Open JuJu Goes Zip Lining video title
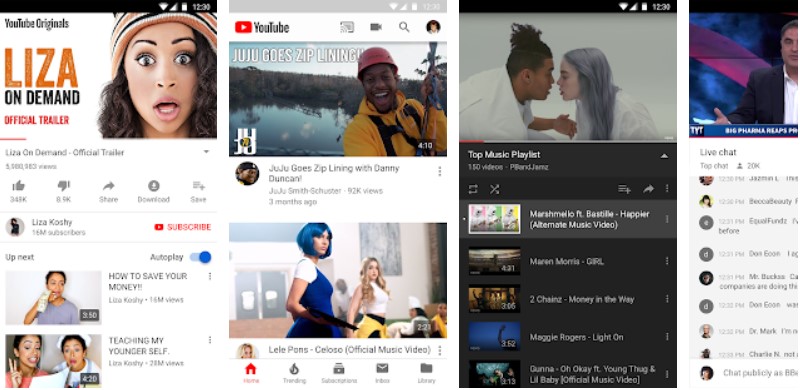This screenshot has width=800, height=390. 334,174
